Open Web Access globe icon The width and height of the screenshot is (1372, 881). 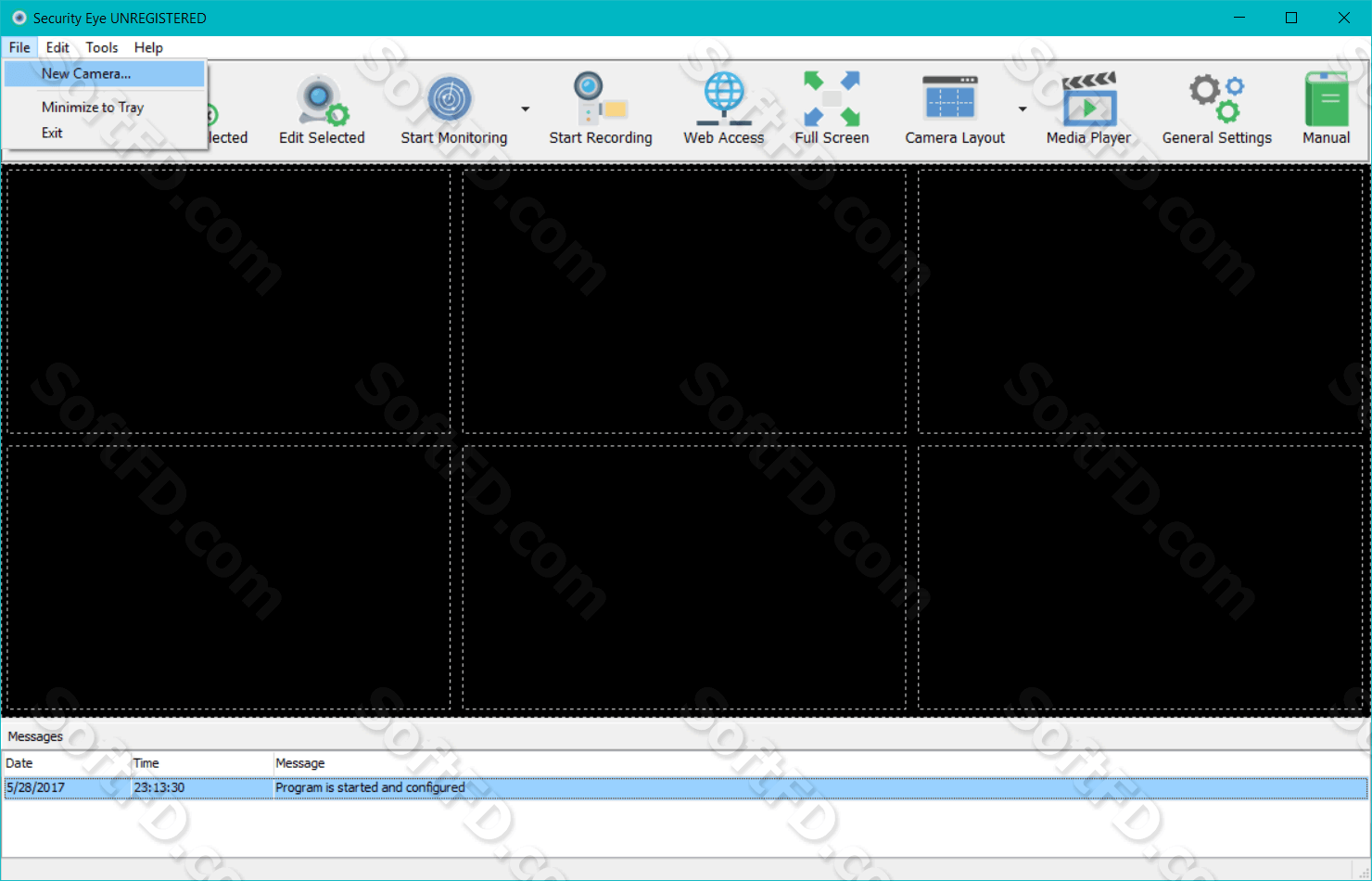(724, 99)
